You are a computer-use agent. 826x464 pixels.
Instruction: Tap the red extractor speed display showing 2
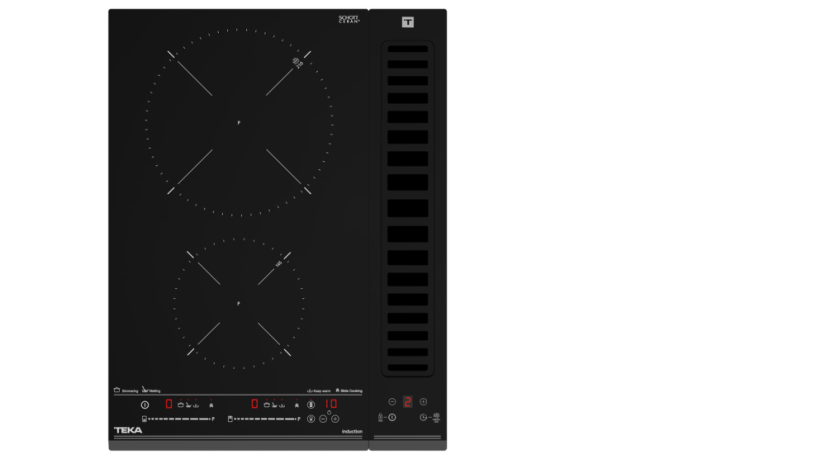coord(408,402)
